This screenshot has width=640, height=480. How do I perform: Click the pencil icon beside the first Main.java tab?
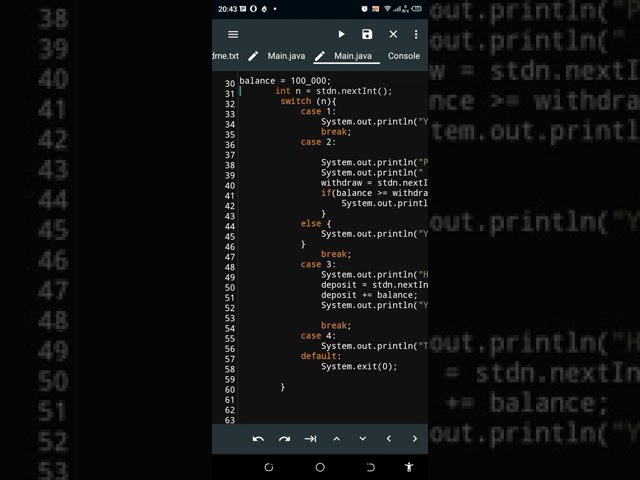pyautogui.click(x=253, y=56)
